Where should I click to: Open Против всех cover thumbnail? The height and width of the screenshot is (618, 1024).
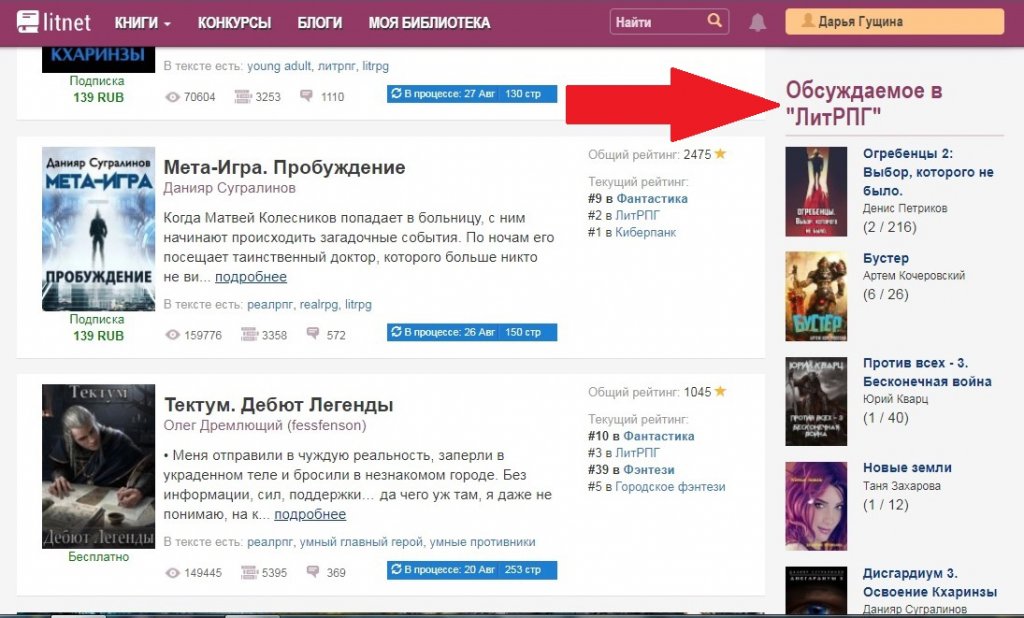[x=816, y=401]
